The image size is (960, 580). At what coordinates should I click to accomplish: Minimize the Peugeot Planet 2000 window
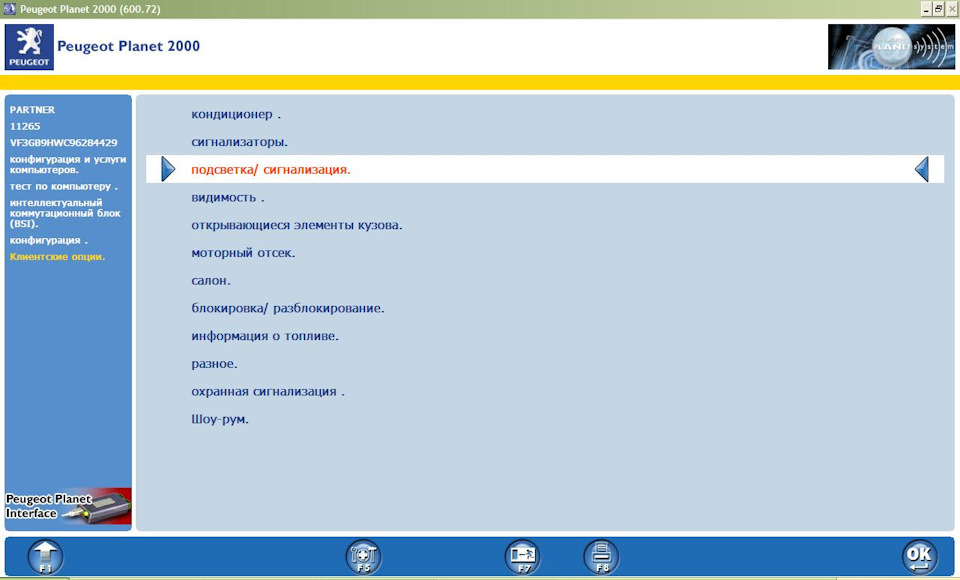pyautogui.click(x=926, y=9)
